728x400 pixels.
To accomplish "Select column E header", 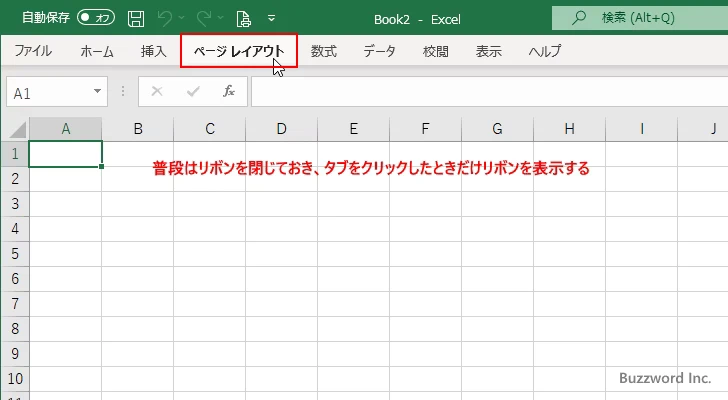I will 353,129.
